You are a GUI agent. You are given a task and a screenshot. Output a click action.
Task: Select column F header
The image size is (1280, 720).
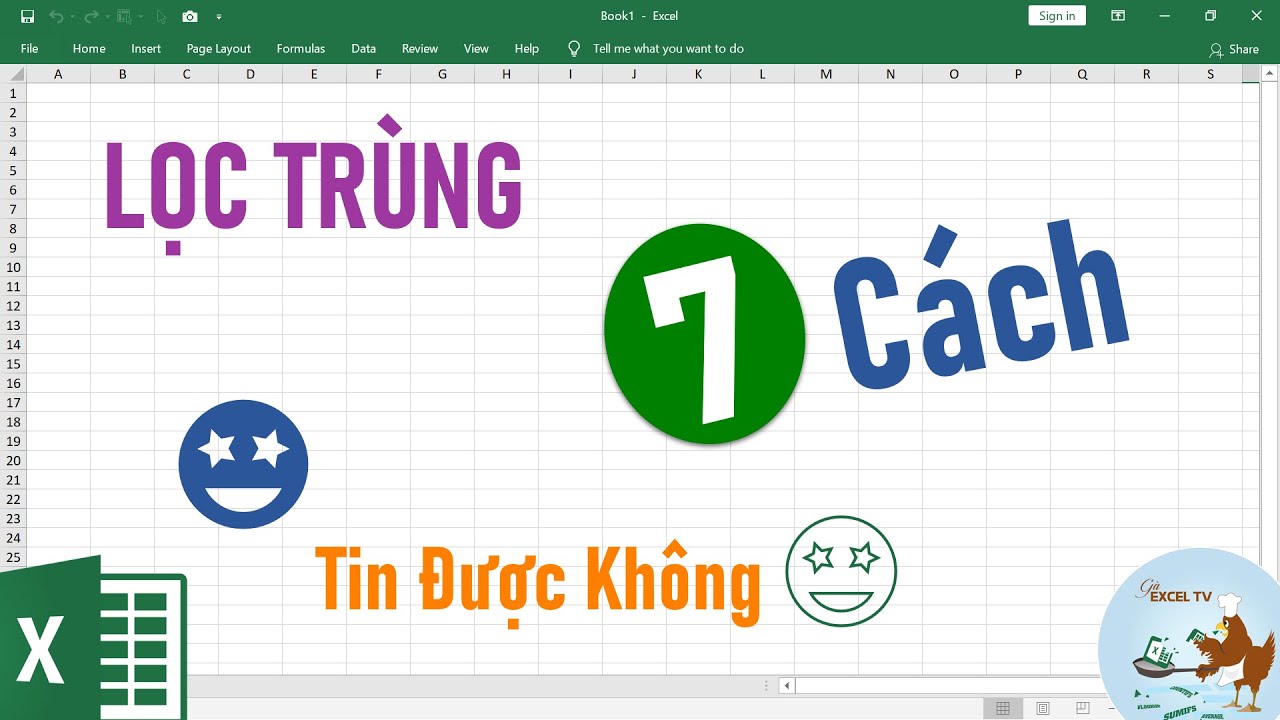(x=378, y=74)
